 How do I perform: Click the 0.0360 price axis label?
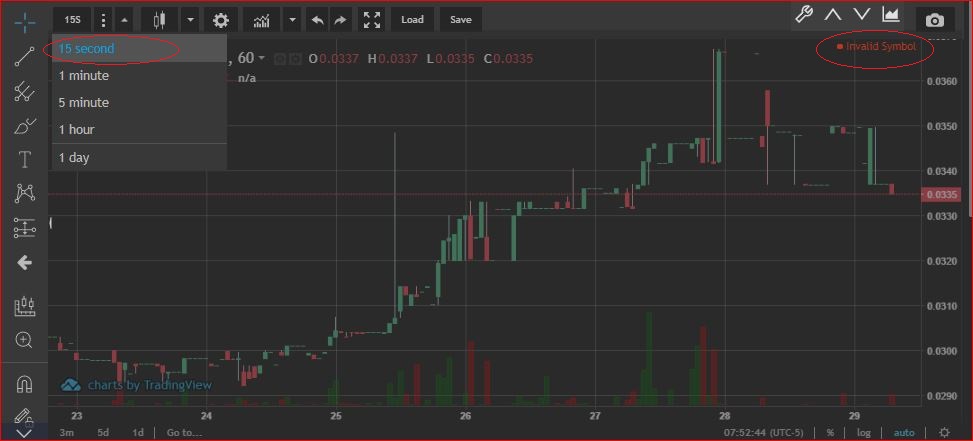(943, 81)
